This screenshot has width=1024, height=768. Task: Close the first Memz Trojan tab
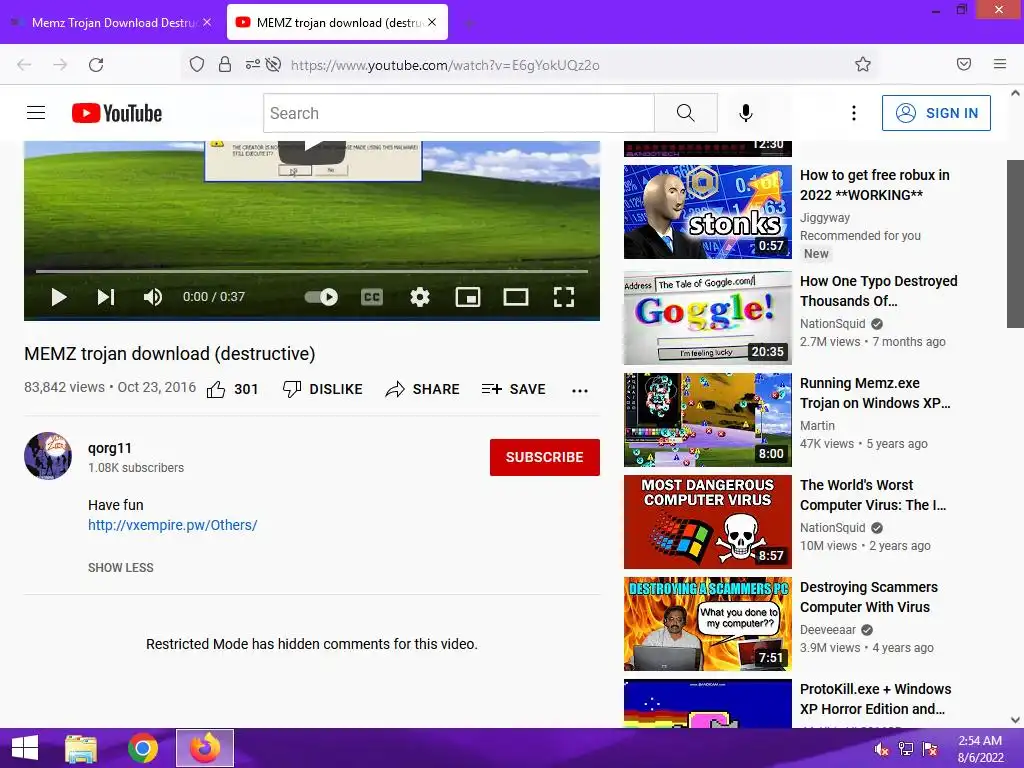(207, 22)
